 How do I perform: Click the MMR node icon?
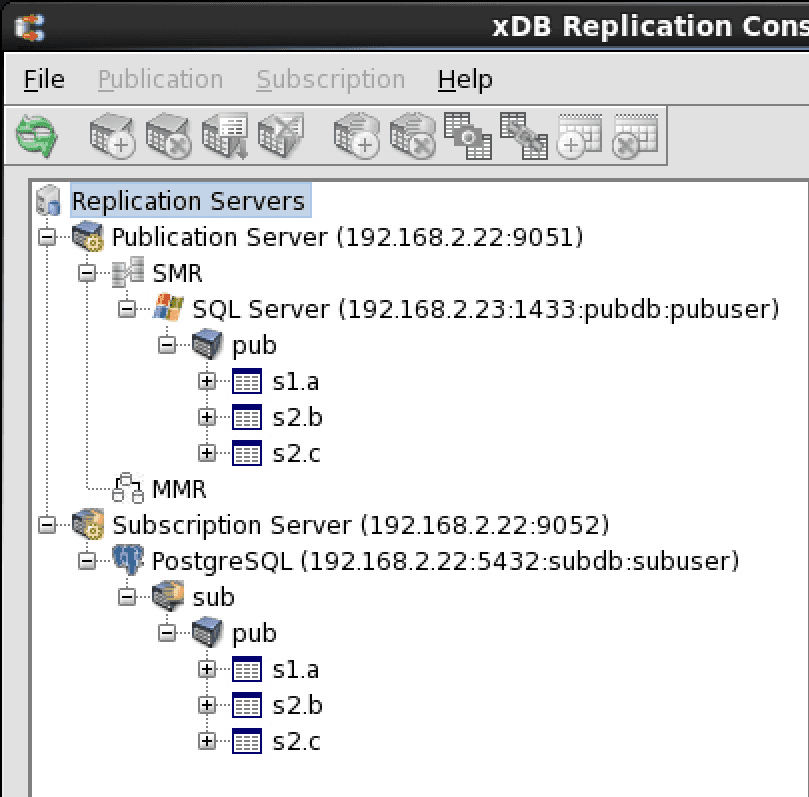[x=127, y=489]
